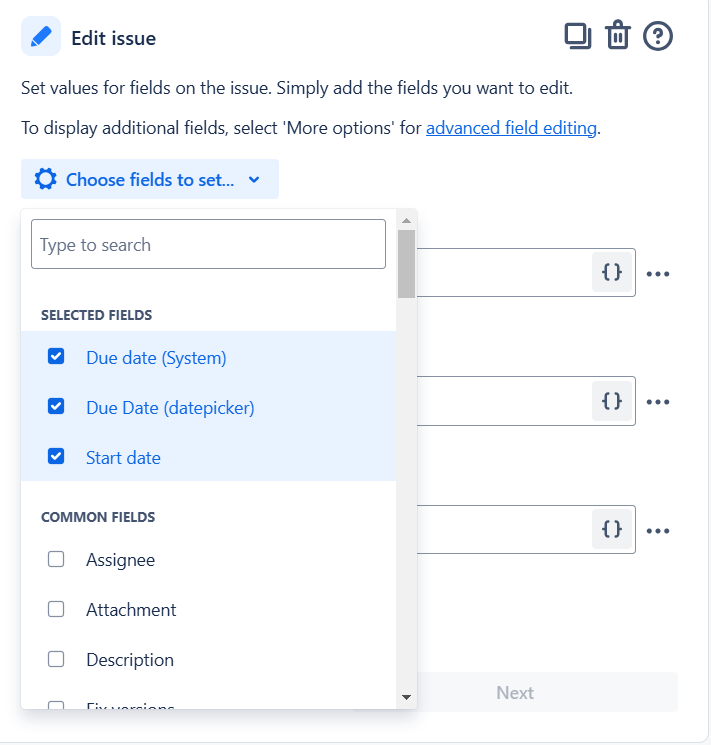Open the third field's three-dot more menu

658,531
